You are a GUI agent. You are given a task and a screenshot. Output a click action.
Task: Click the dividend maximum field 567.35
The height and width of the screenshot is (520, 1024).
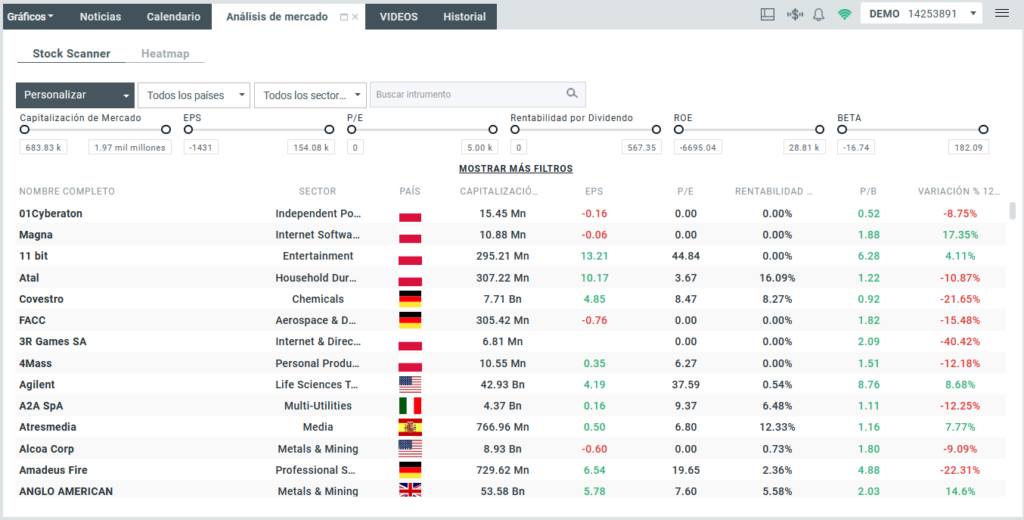pos(642,147)
